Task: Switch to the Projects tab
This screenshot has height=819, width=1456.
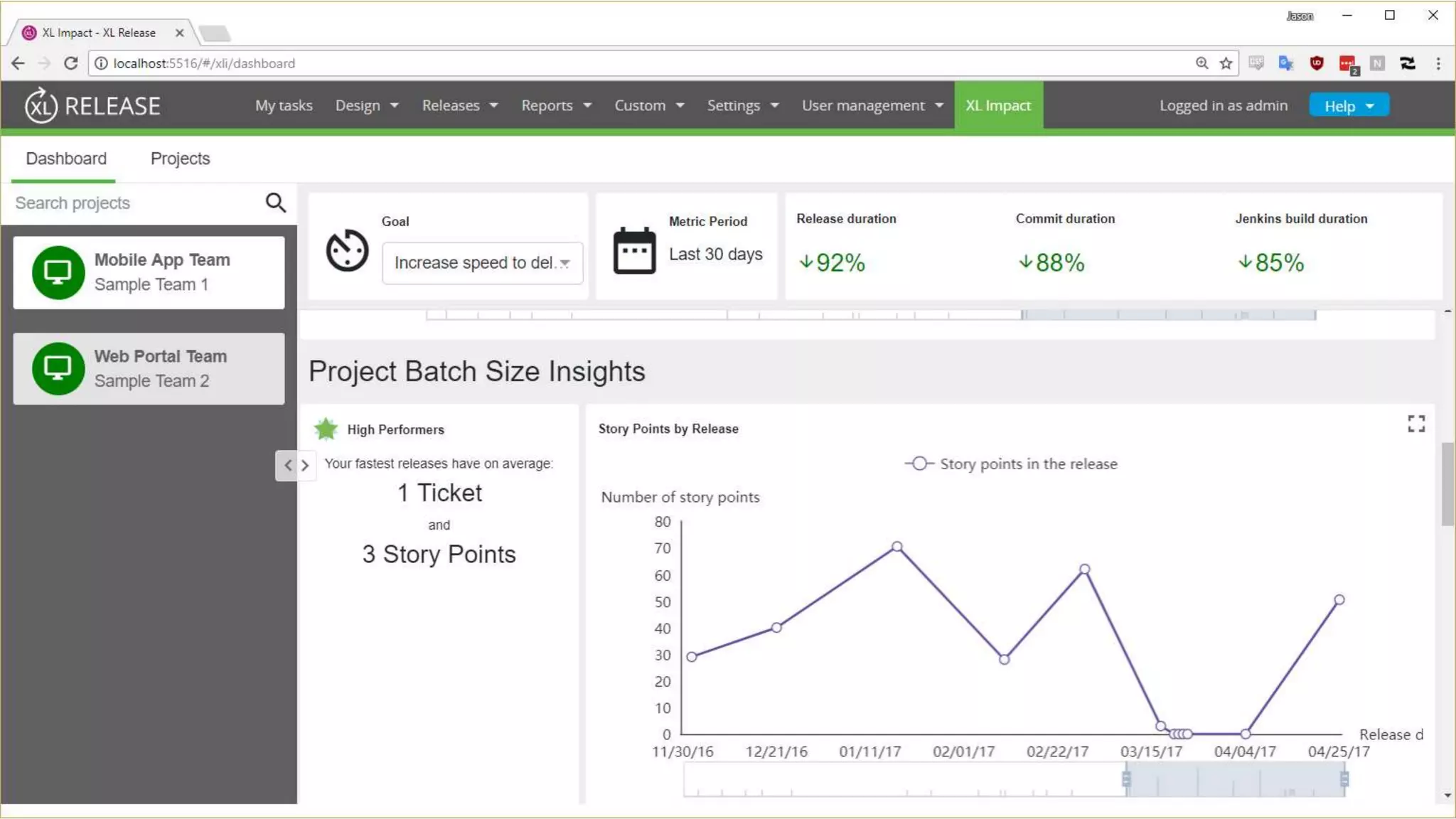Action: [x=180, y=159]
